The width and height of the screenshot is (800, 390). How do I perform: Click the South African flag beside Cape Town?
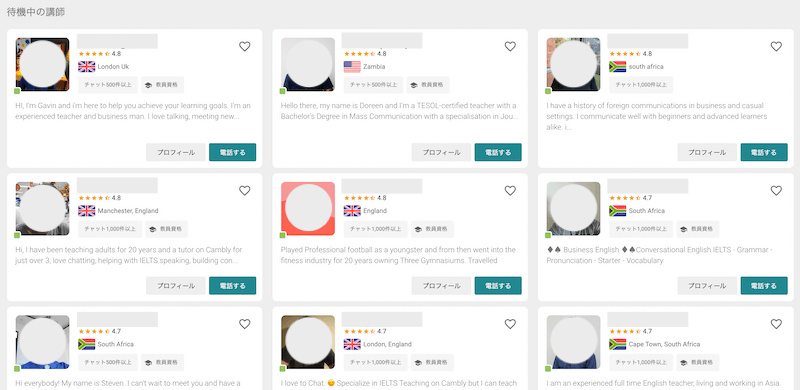coord(617,344)
